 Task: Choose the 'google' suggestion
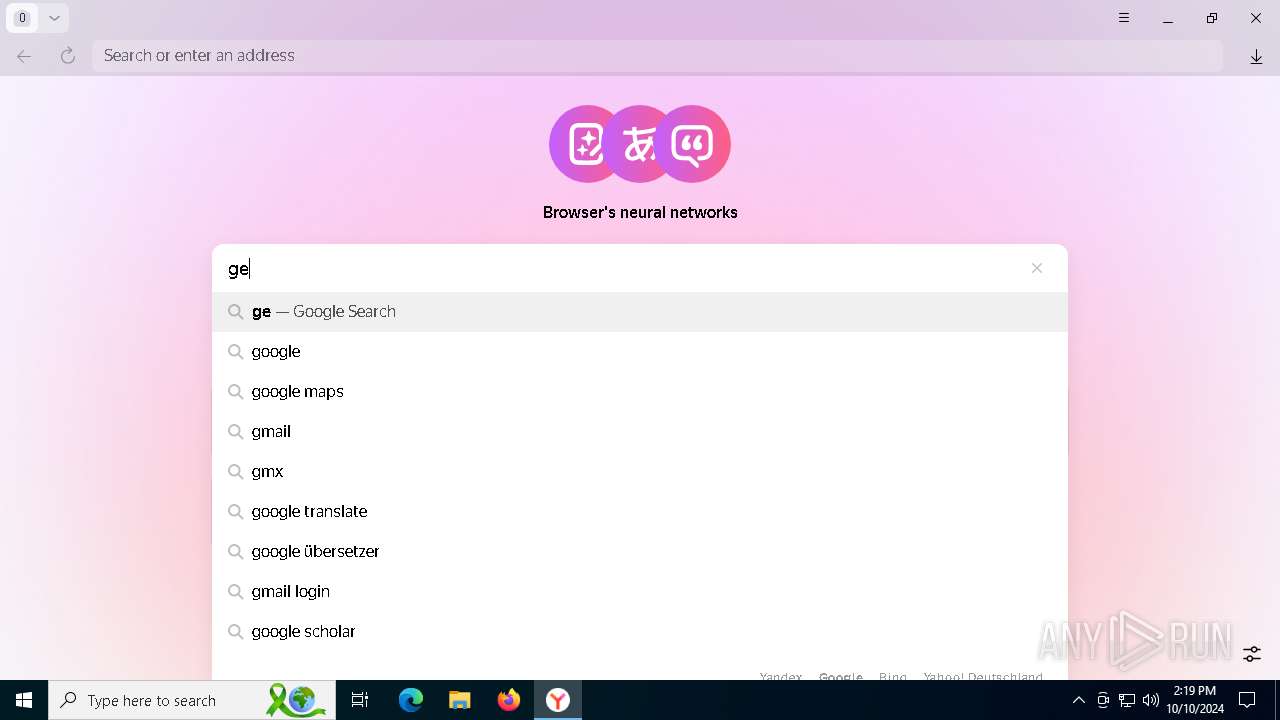point(640,352)
